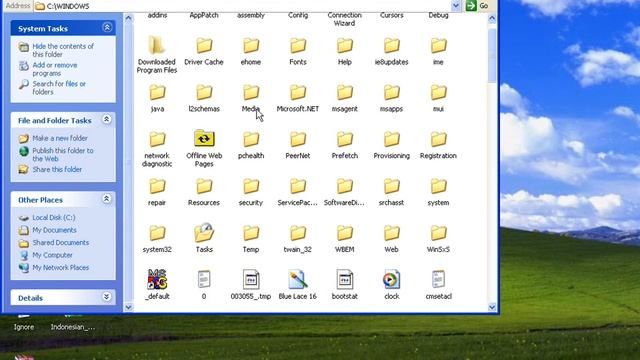This screenshot has width=640, height=360.
Task: Open the twain_32 folder
Action: pos(298,239)
